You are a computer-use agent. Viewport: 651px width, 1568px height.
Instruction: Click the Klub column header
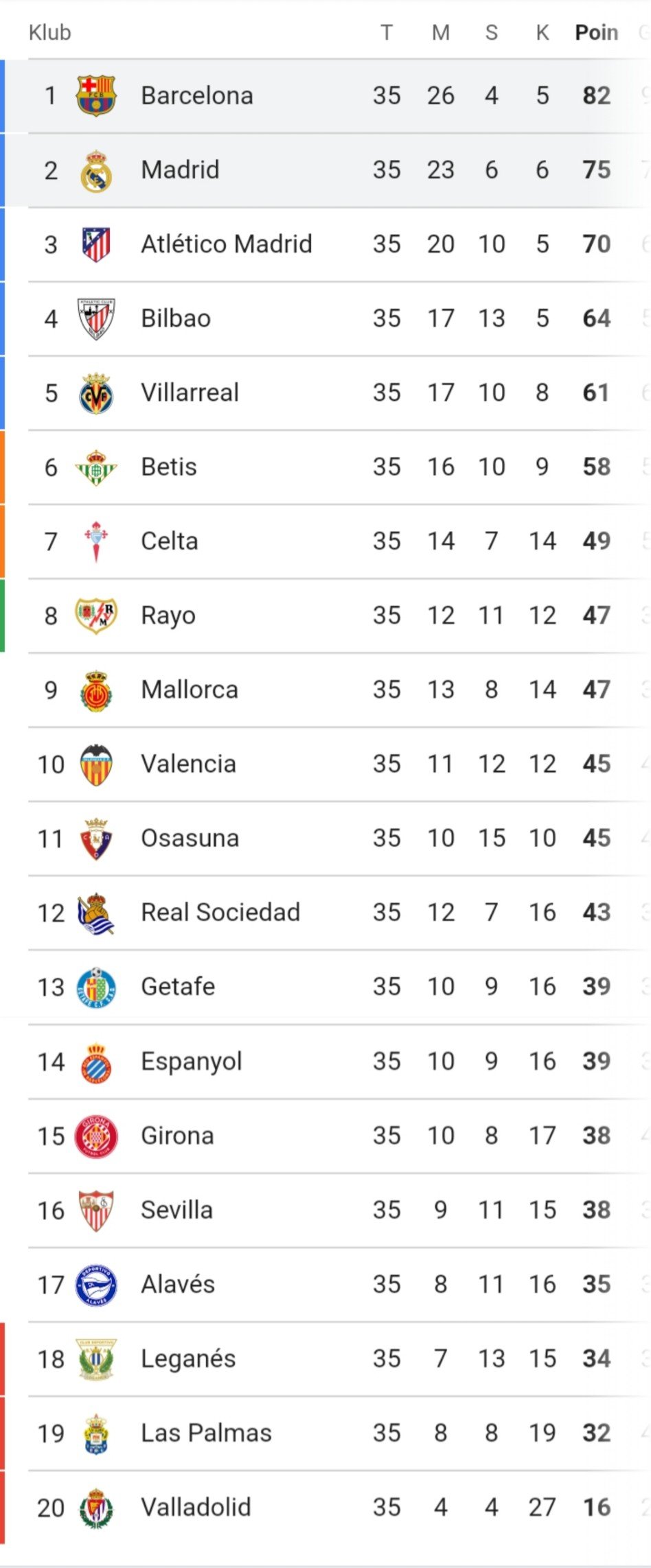pyautogui.click(x=50, y=32)
